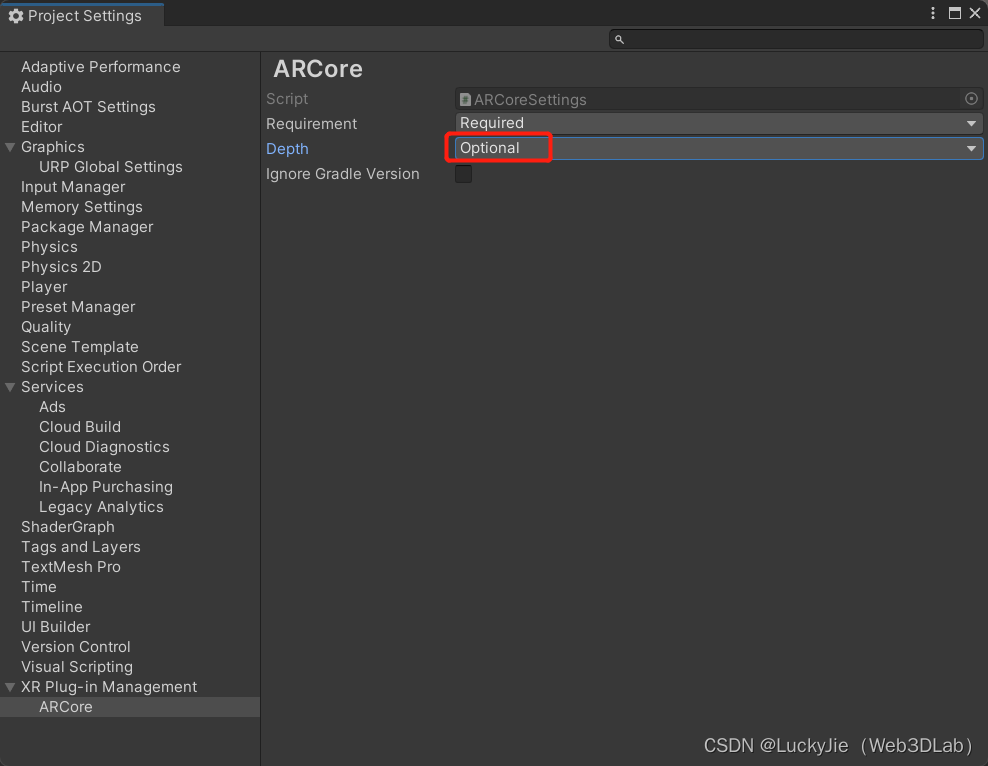
Task: Select Burst AOT Settings
Action: [88, 107]
